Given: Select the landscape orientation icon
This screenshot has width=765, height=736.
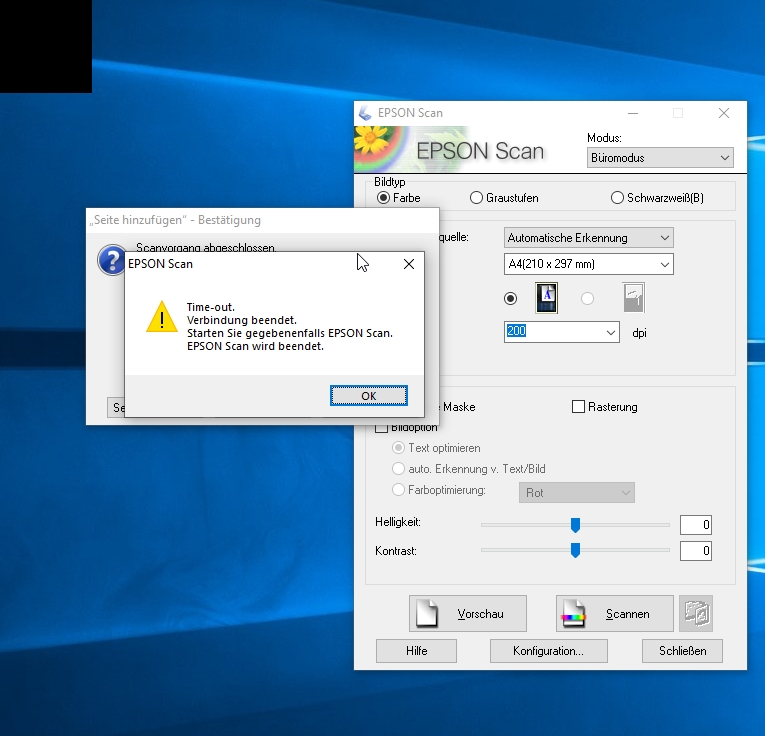Looking at the screenshot, I should coord(634,298).
